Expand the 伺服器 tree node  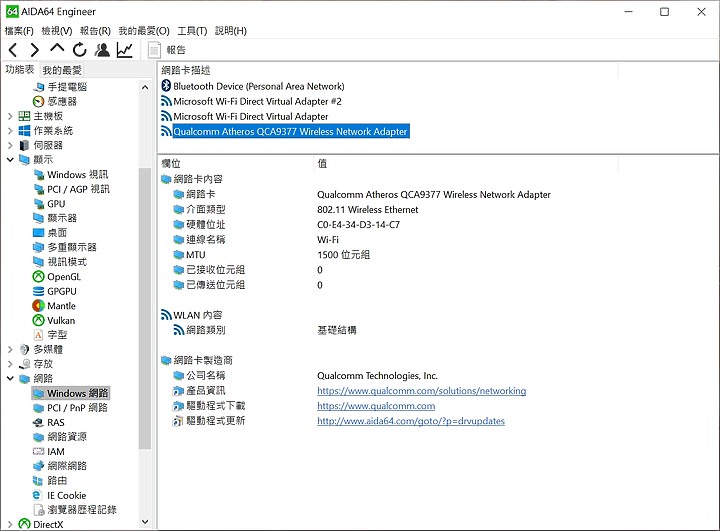click(x=10, y=145)
